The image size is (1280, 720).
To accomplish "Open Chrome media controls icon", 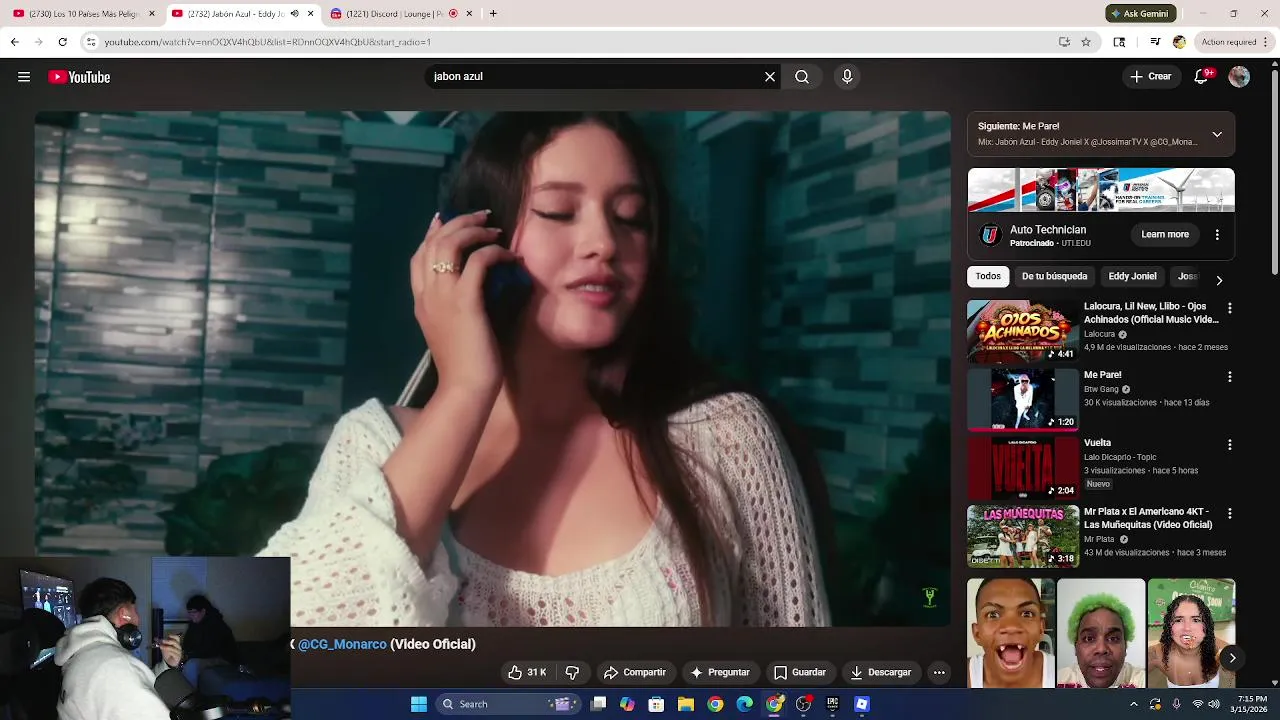I will 1155,42.
